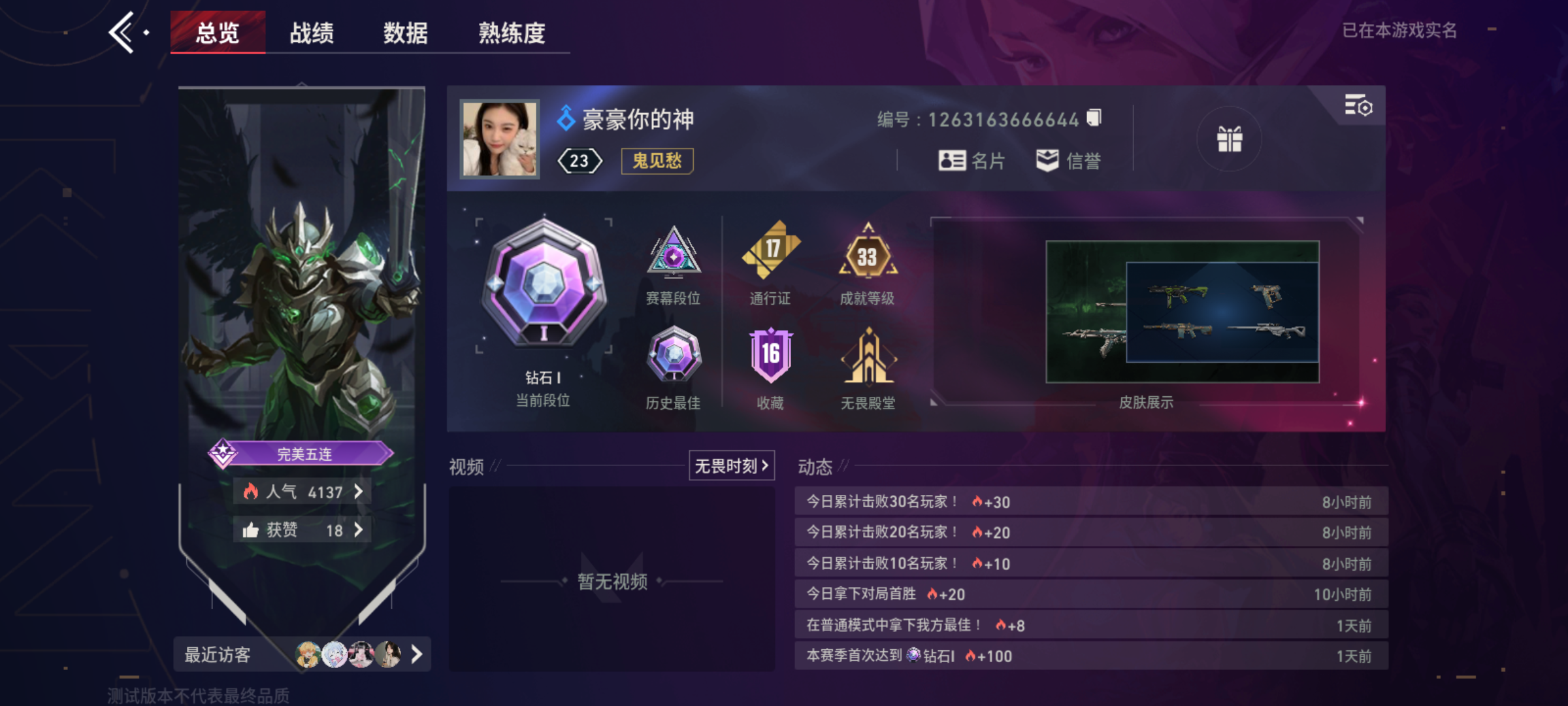Open the gift icon button
Image resolution: width=1568 pixels, height=706 pixels.
click(x=1229, y=139)
